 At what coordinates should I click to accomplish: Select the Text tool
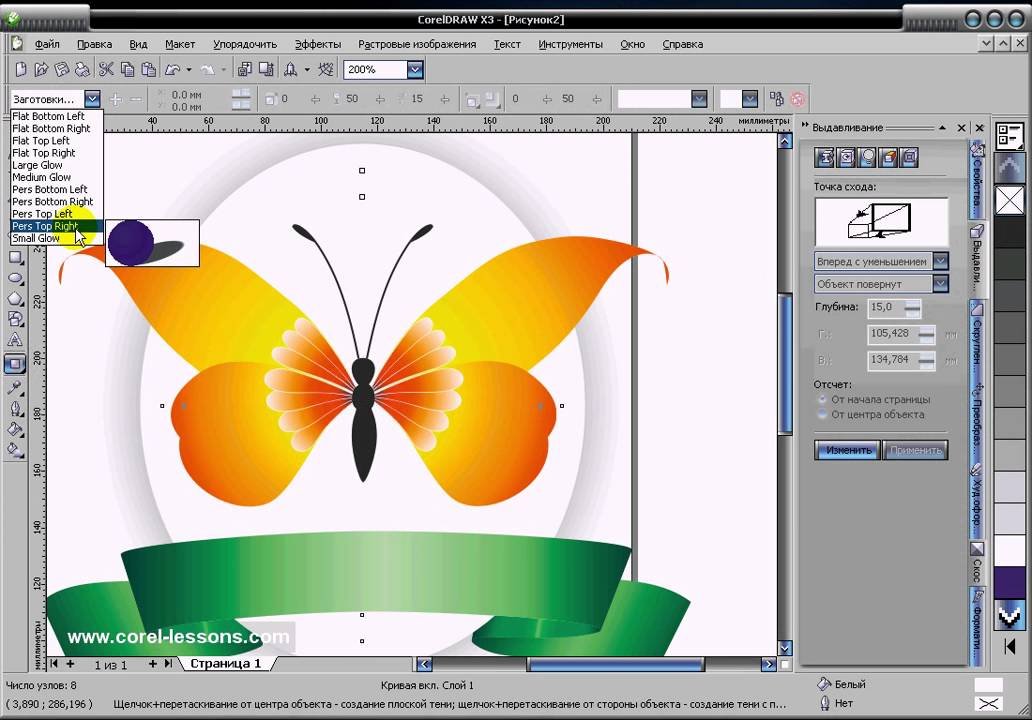point(15,341)
